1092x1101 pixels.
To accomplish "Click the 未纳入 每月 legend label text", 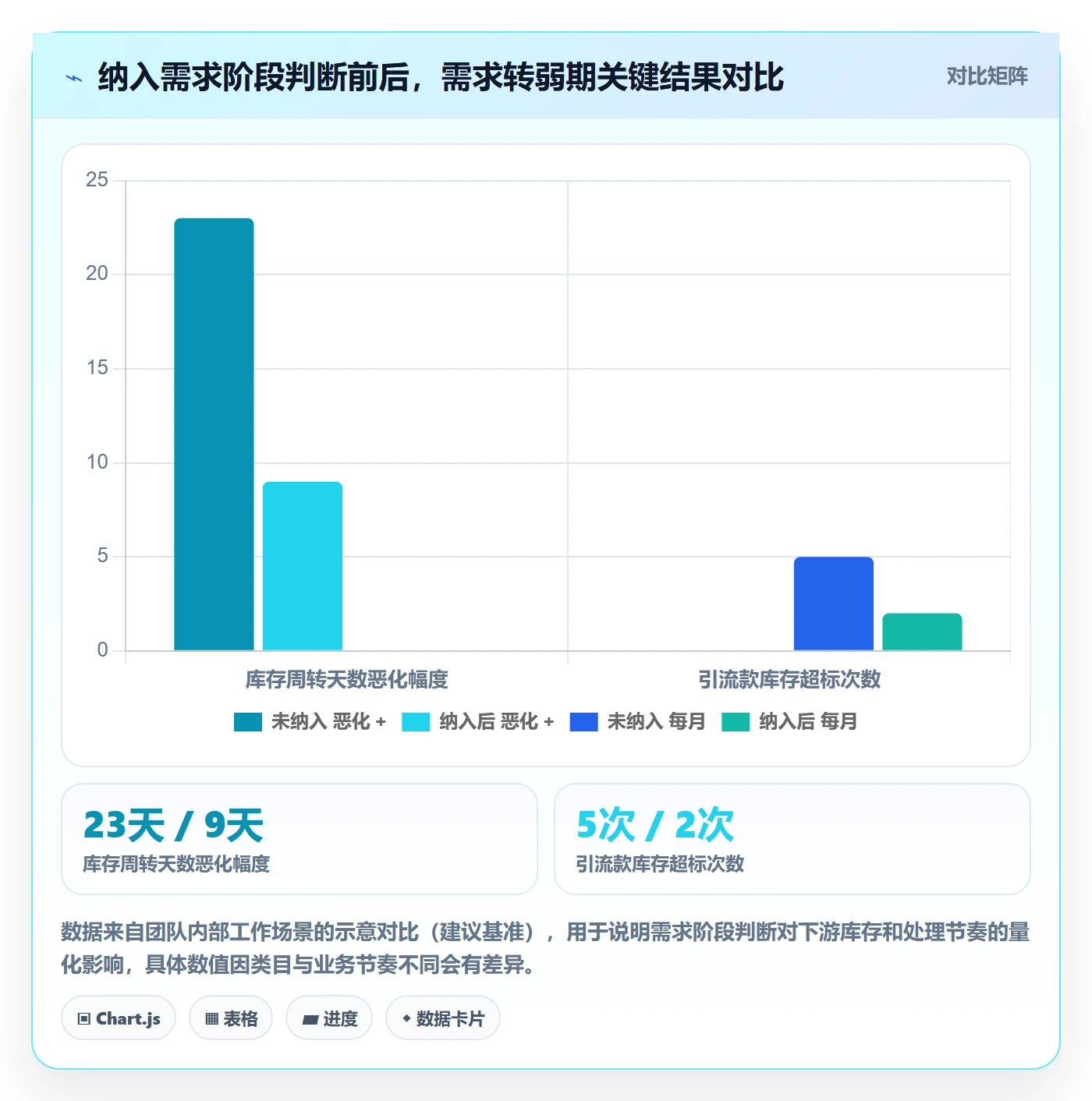I will 656,722.
